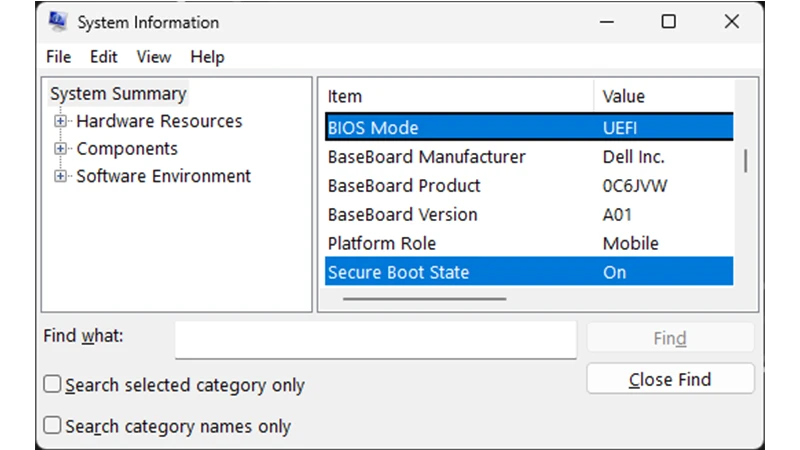Maximize the System Information window
800x450 pixels.
click(669, 21)
